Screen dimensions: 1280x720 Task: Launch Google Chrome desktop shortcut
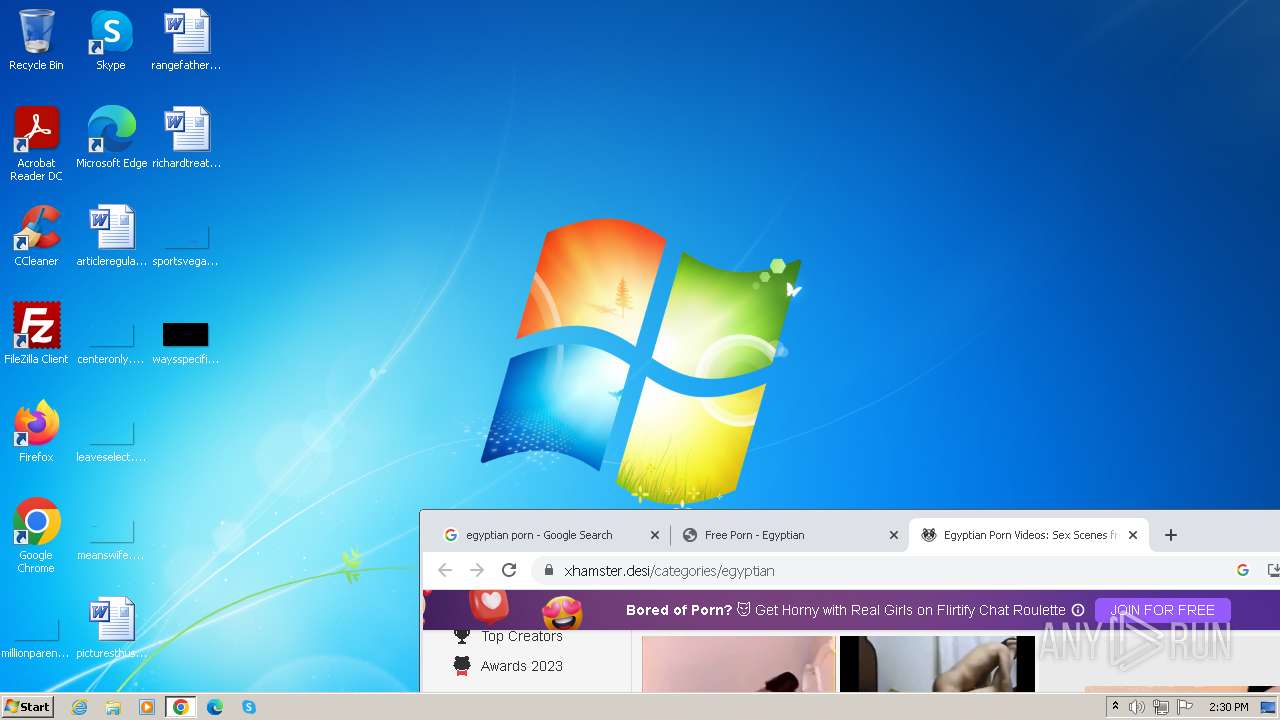[x=36, y=536]
